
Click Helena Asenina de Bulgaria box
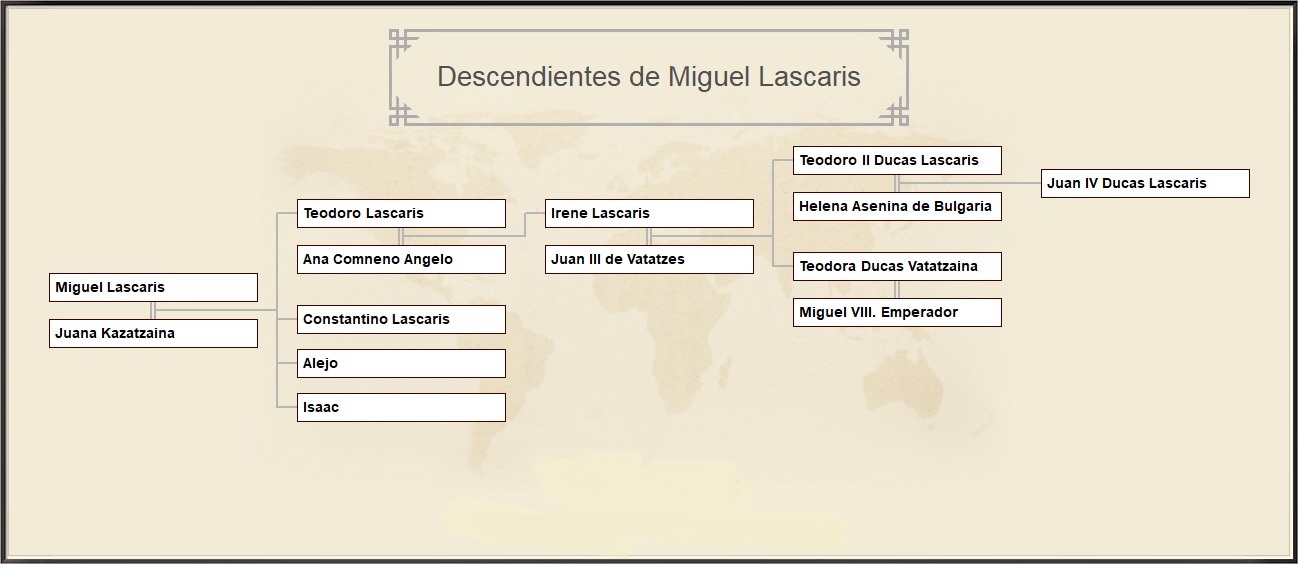tap(897, 206)
